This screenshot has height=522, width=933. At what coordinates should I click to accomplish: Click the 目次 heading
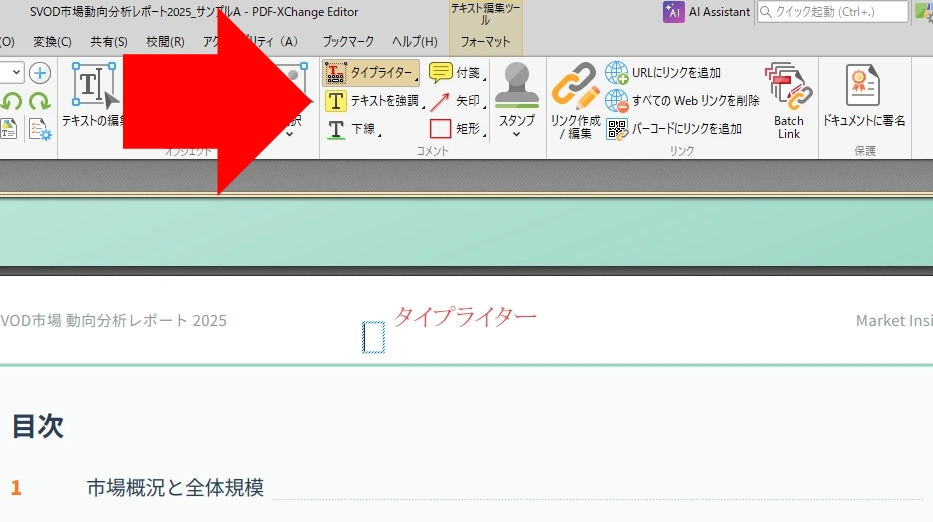[37, 426]
